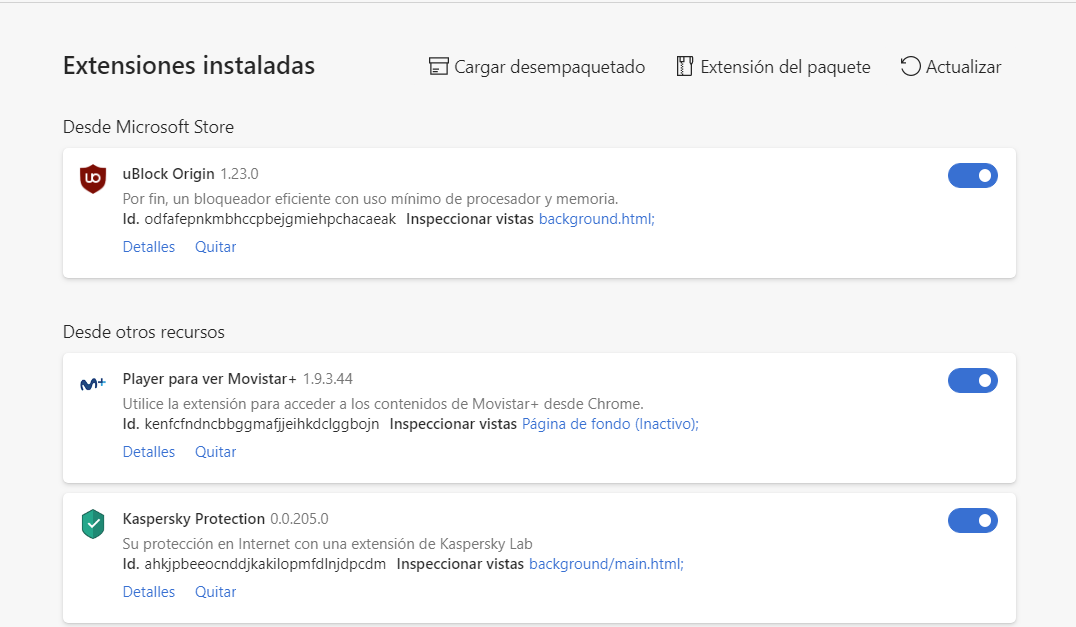Screen dimensions: 1076x627
Task: Quitar the Movistar+ player extension
Action: coord(215,452)
